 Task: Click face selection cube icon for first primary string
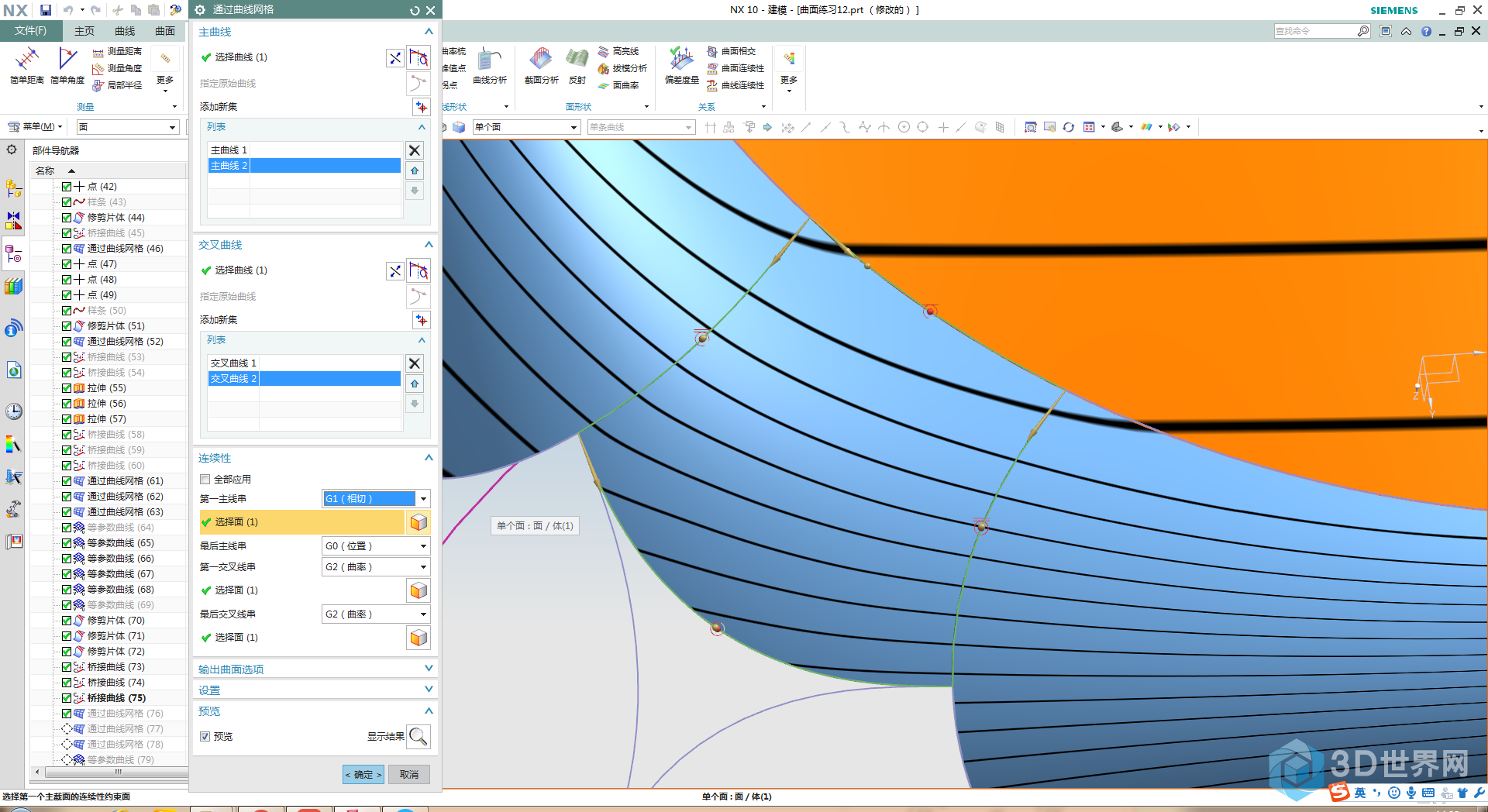pos(418,522)
